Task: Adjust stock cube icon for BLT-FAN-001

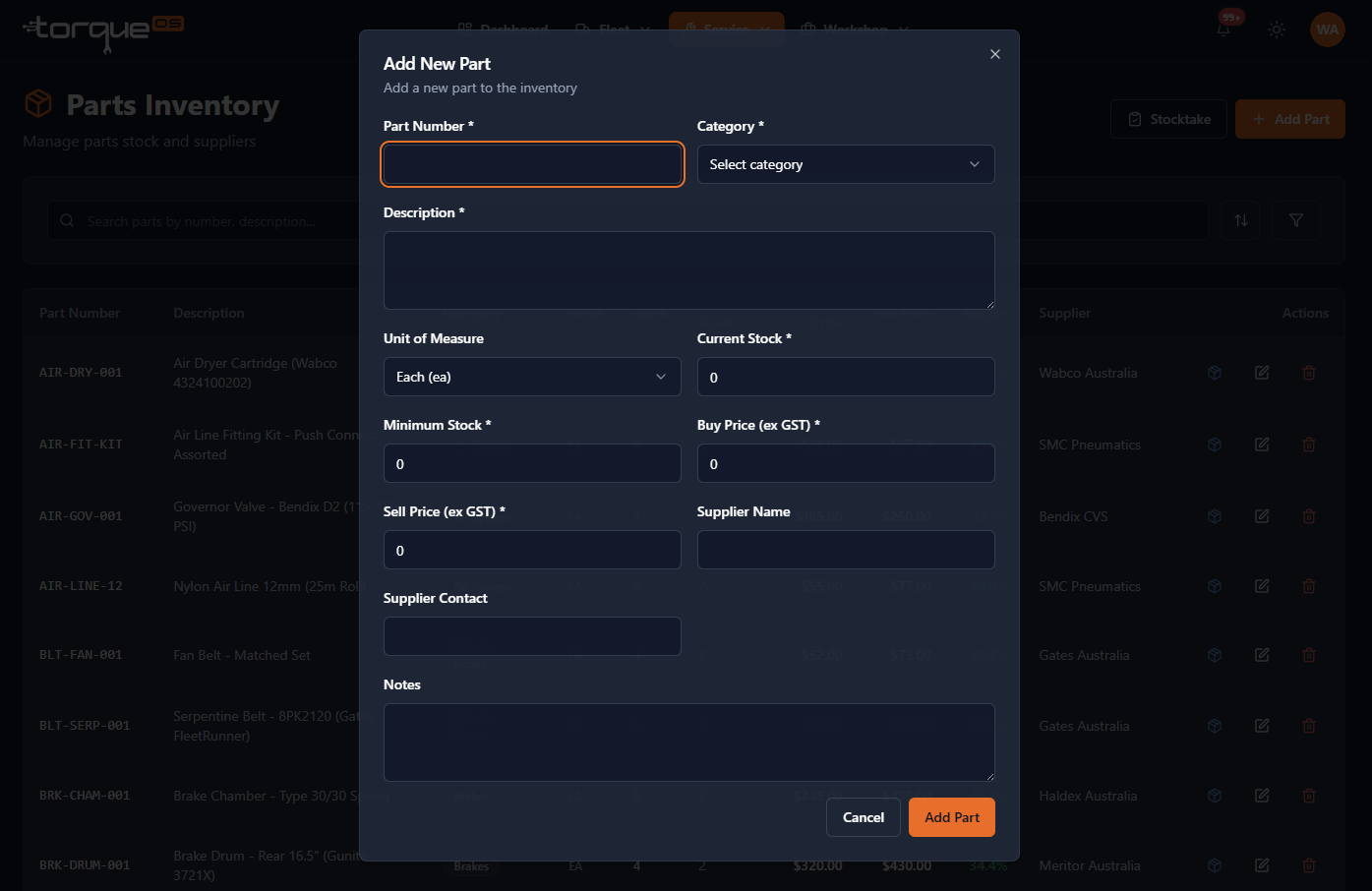Action: (x=1215, y=655)
